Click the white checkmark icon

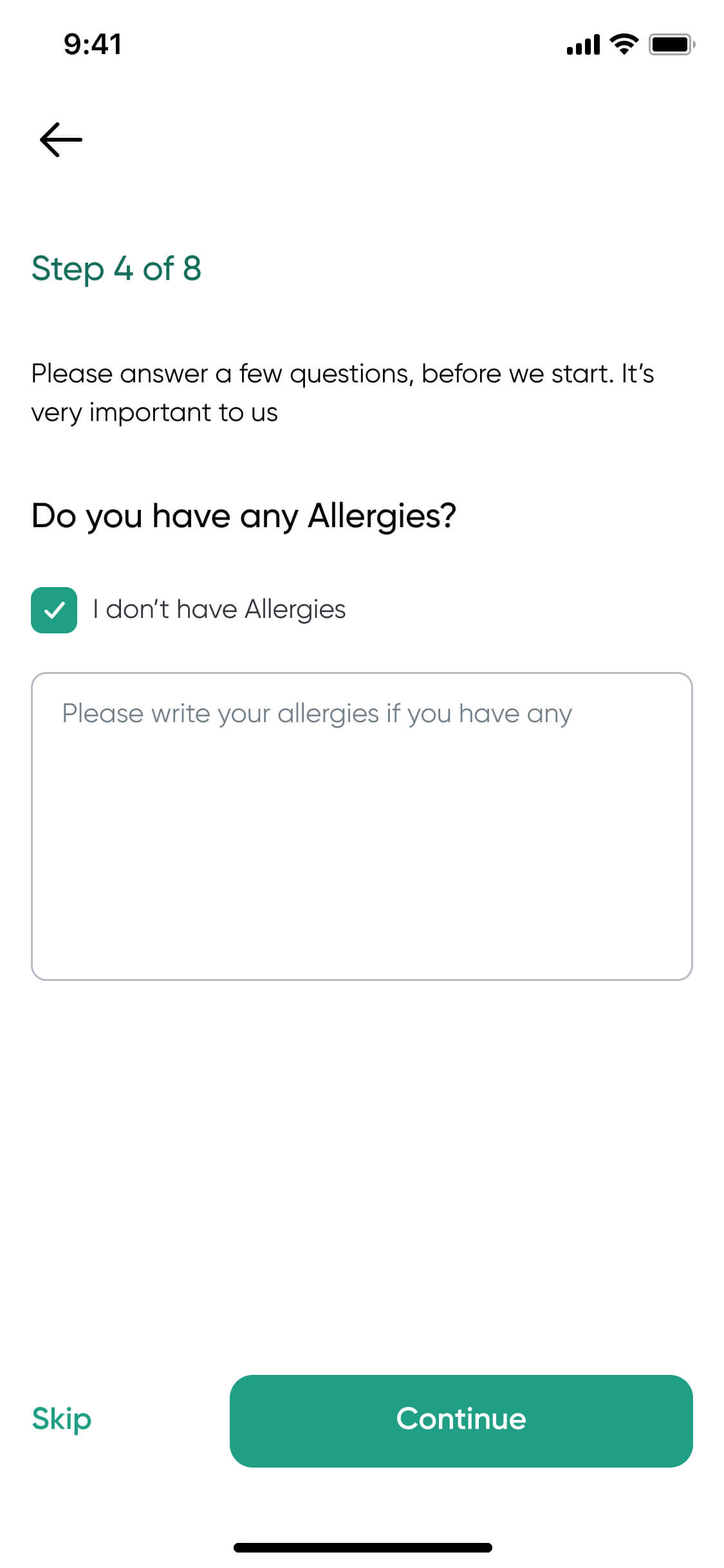point(54,610)
